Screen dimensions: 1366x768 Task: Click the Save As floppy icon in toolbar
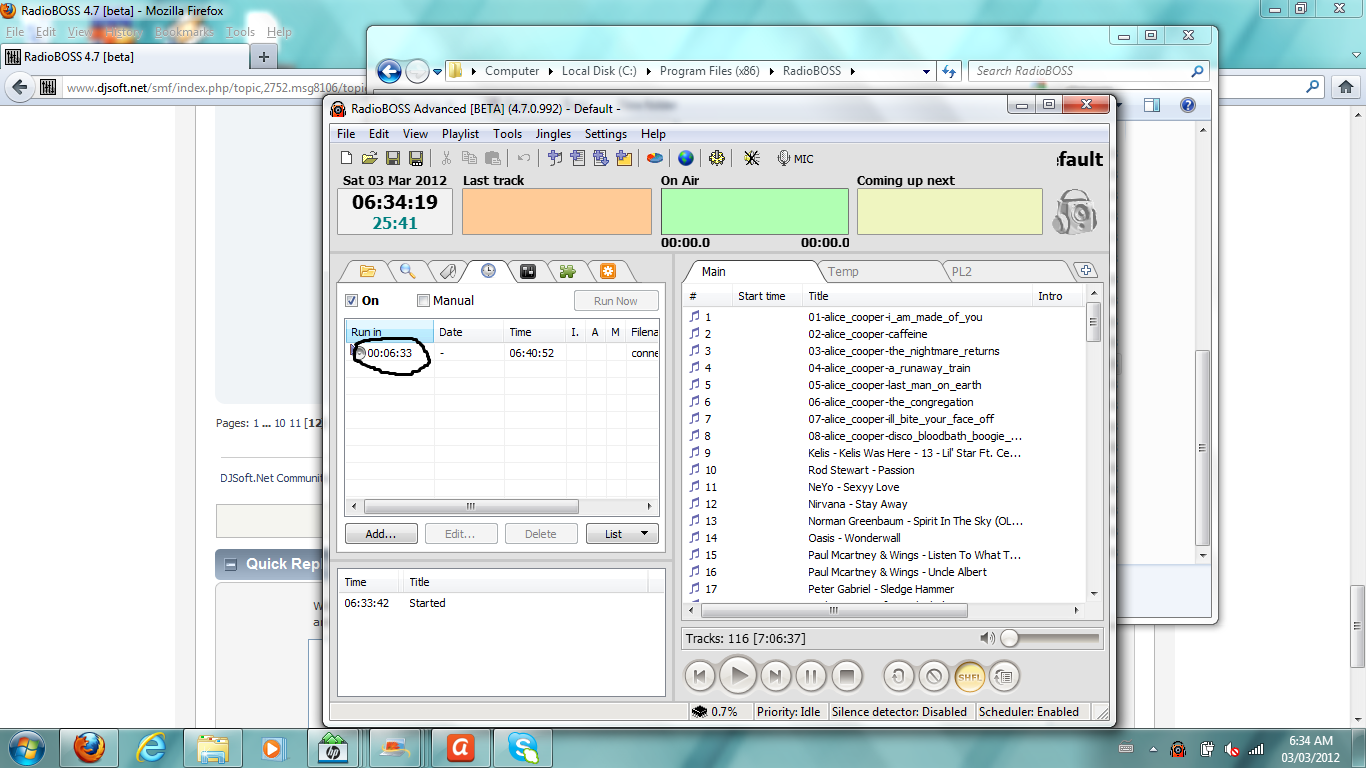[x=416, y=158]
